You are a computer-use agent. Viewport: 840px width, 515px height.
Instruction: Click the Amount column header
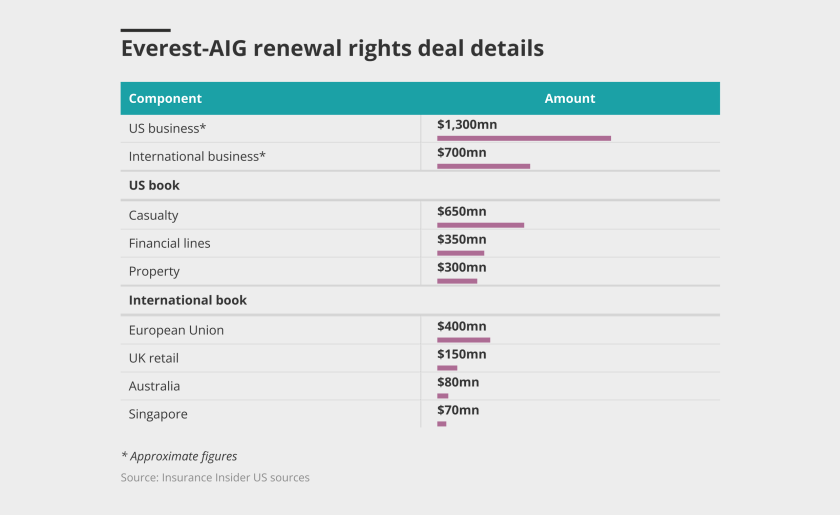click(x=570, y=98)
